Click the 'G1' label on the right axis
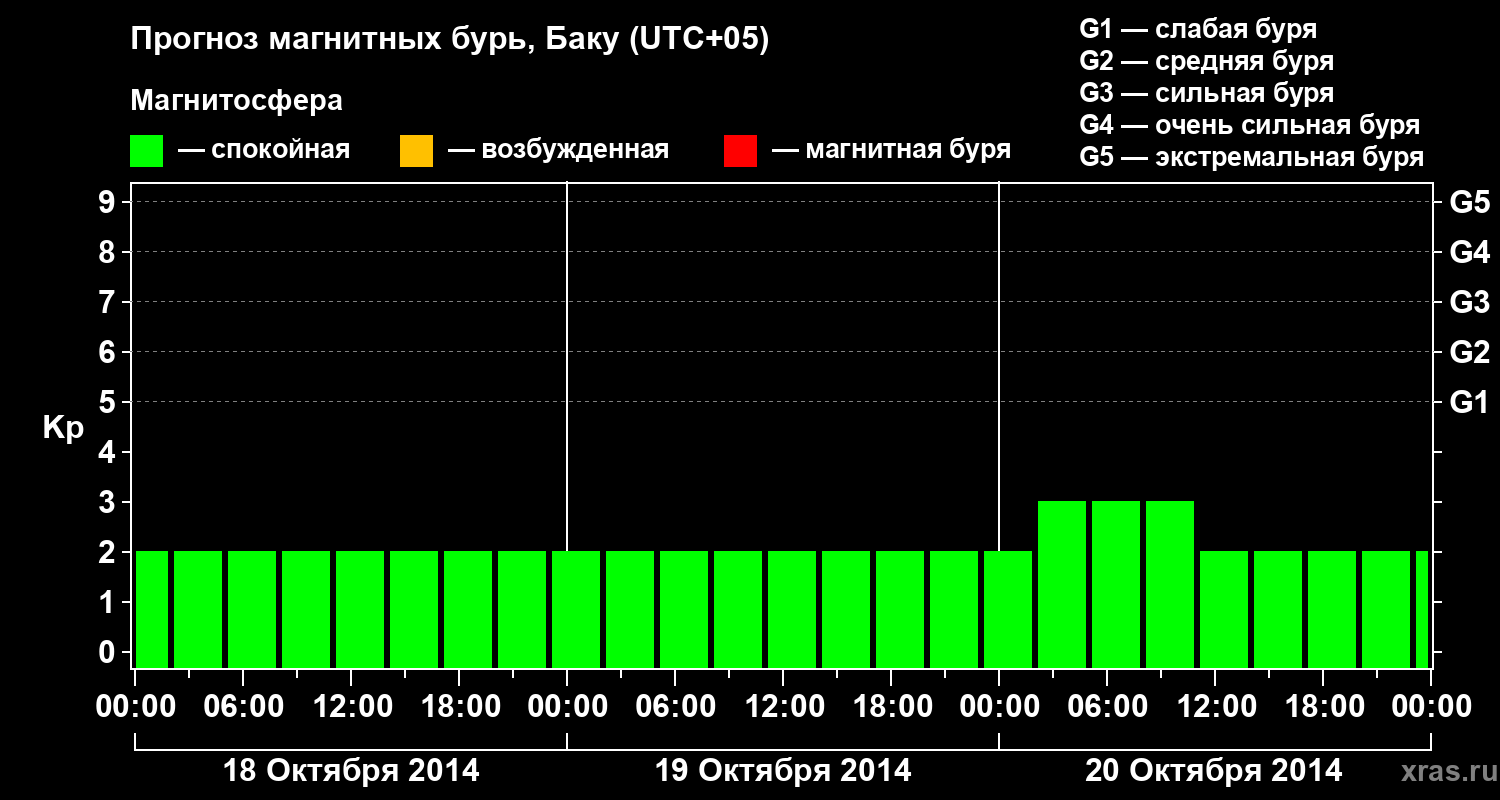Screen dimensions: 1500x800 pos(1469,403)
